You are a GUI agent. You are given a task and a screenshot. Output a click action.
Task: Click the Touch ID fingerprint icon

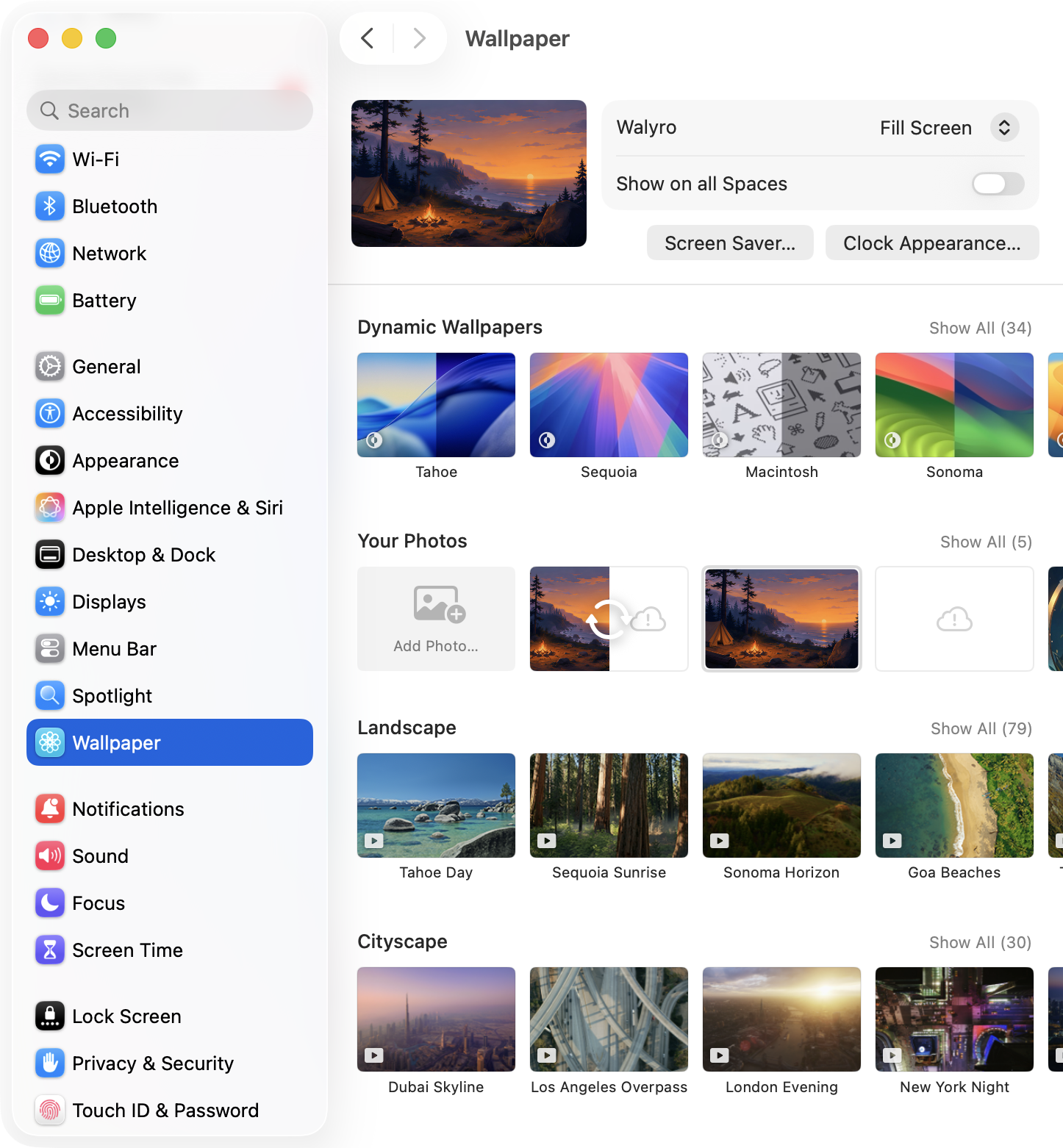coord(50,1110)
